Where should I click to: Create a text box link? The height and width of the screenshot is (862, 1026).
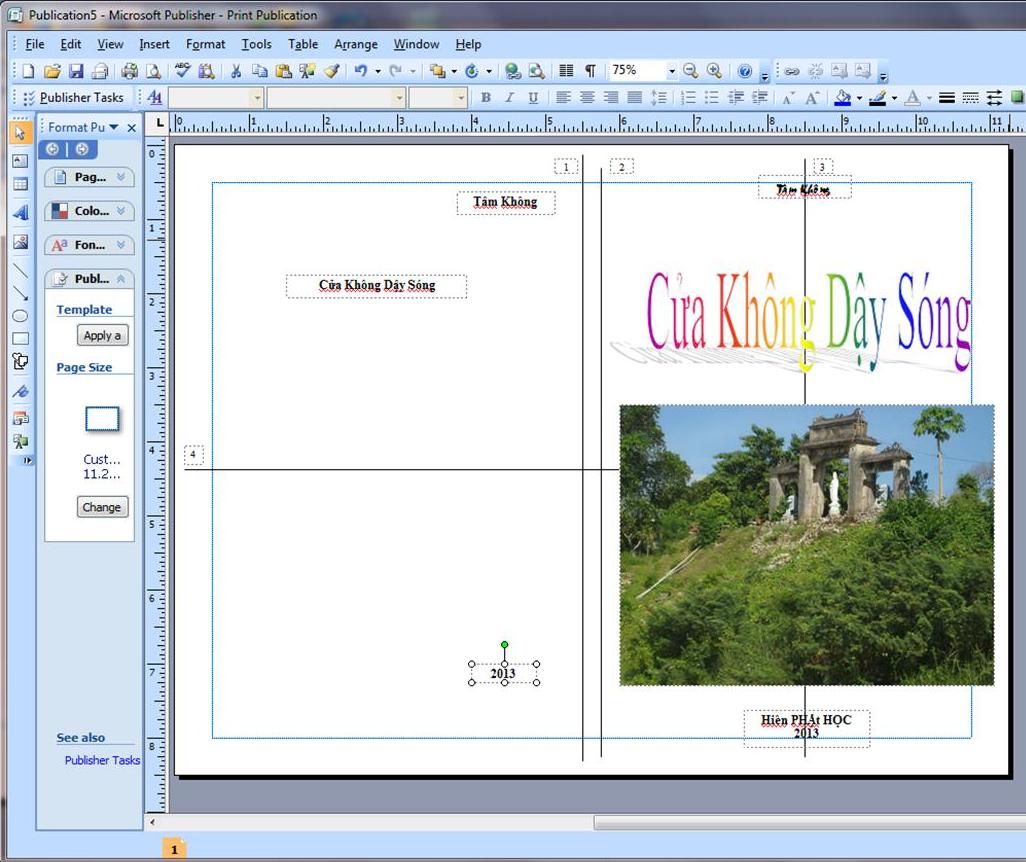[x=792, y=71]
